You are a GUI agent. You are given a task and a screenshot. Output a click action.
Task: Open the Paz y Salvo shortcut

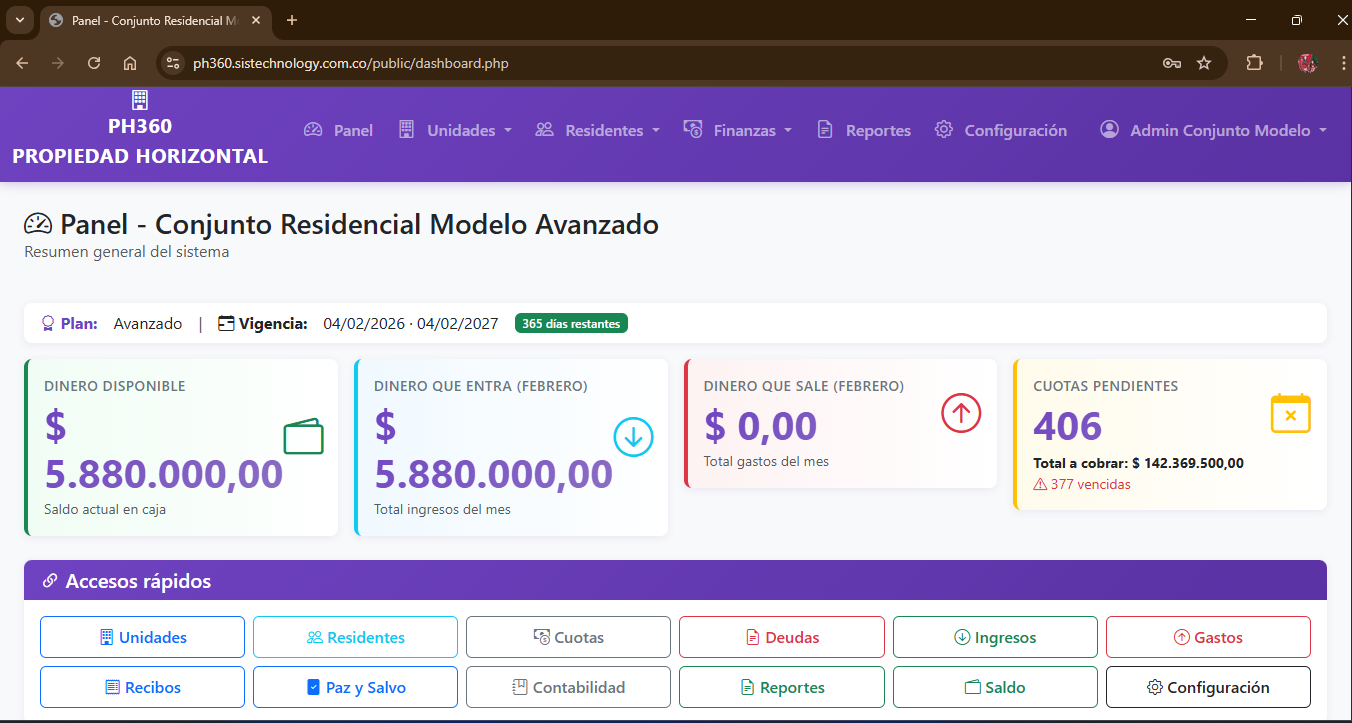pos(355,687)
